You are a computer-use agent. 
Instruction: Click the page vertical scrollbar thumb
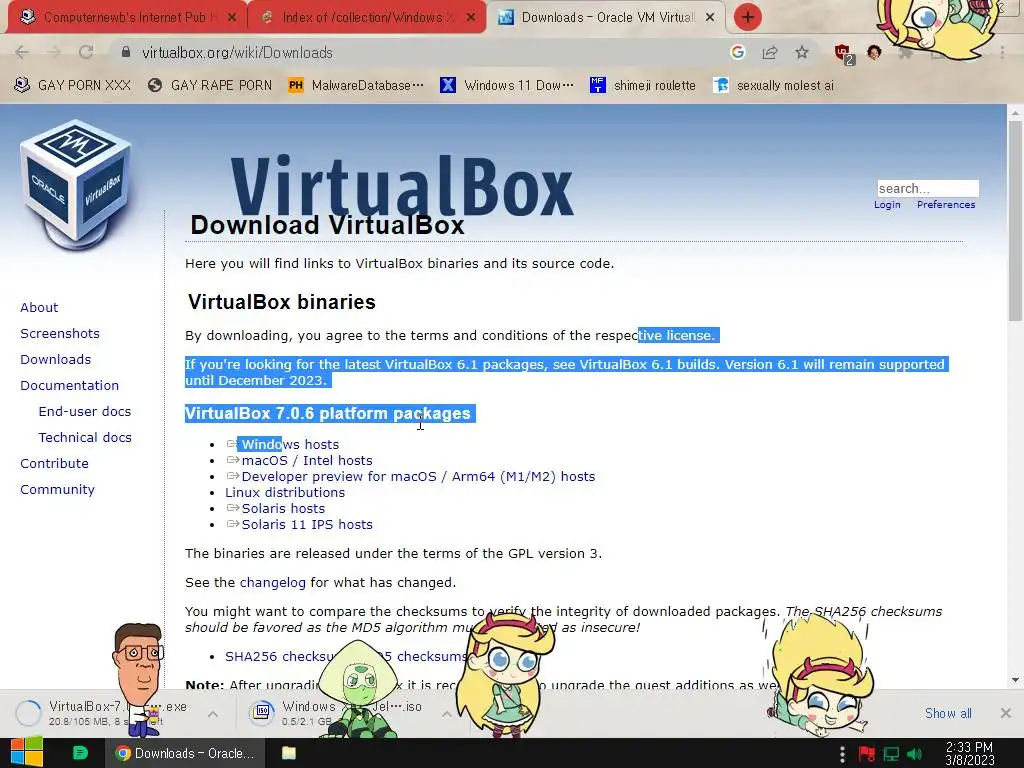tap(1015, 221)
